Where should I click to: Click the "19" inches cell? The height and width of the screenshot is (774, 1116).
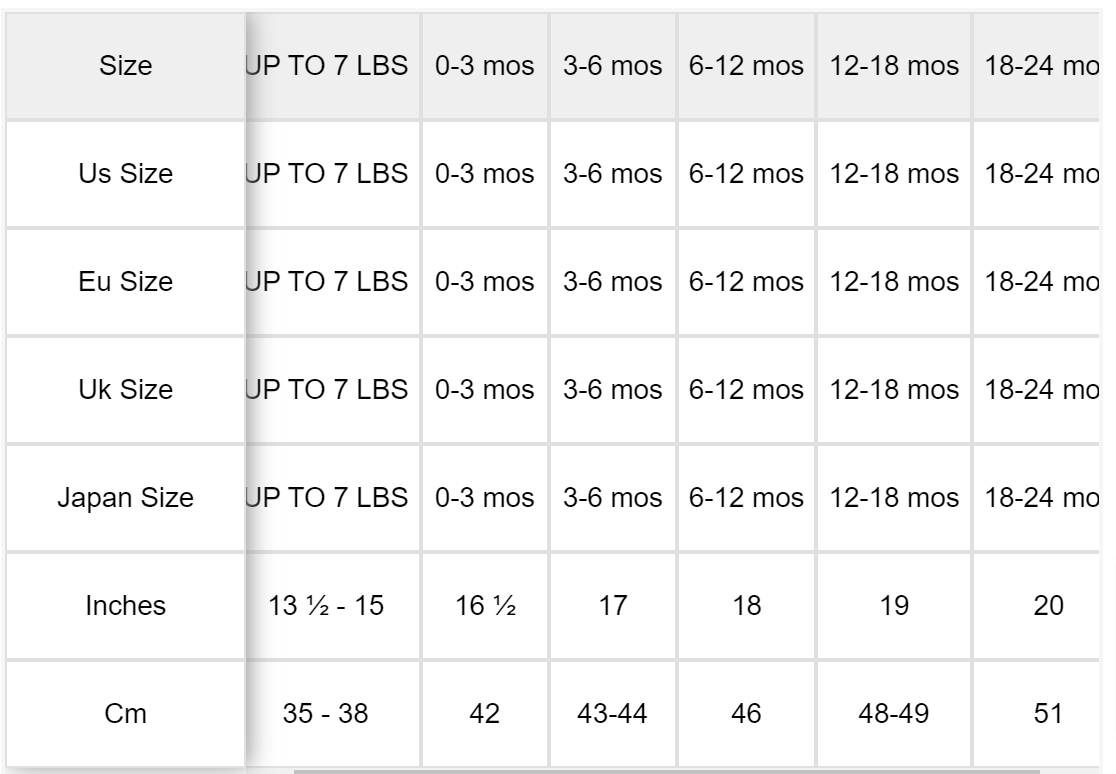[893, 605]
